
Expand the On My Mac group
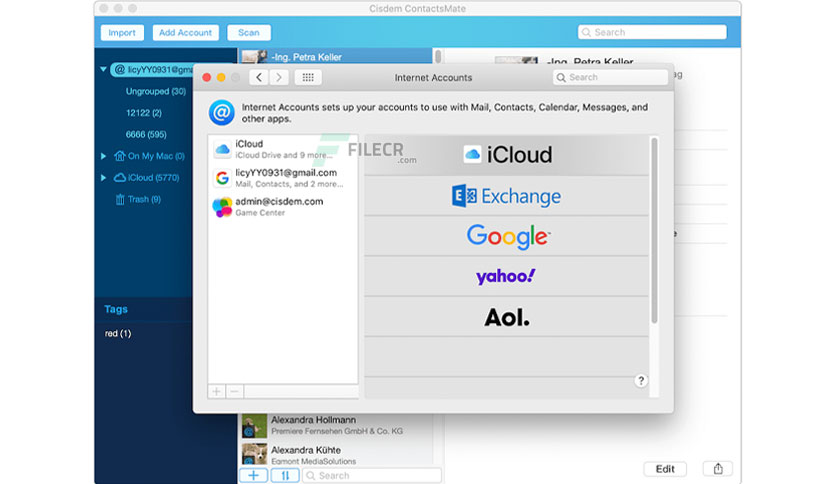(103, 156)
